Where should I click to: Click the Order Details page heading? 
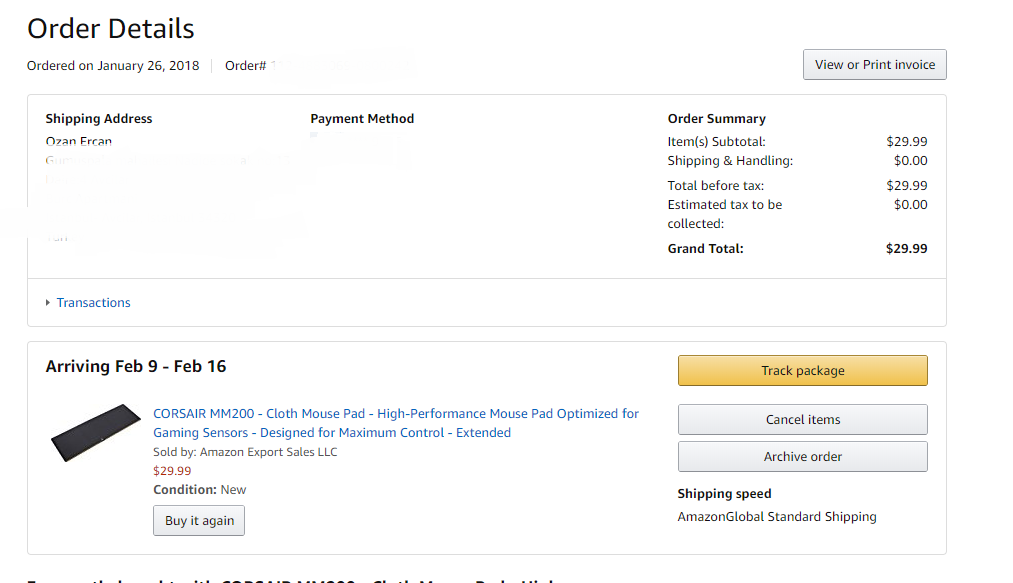pos(110,29)
